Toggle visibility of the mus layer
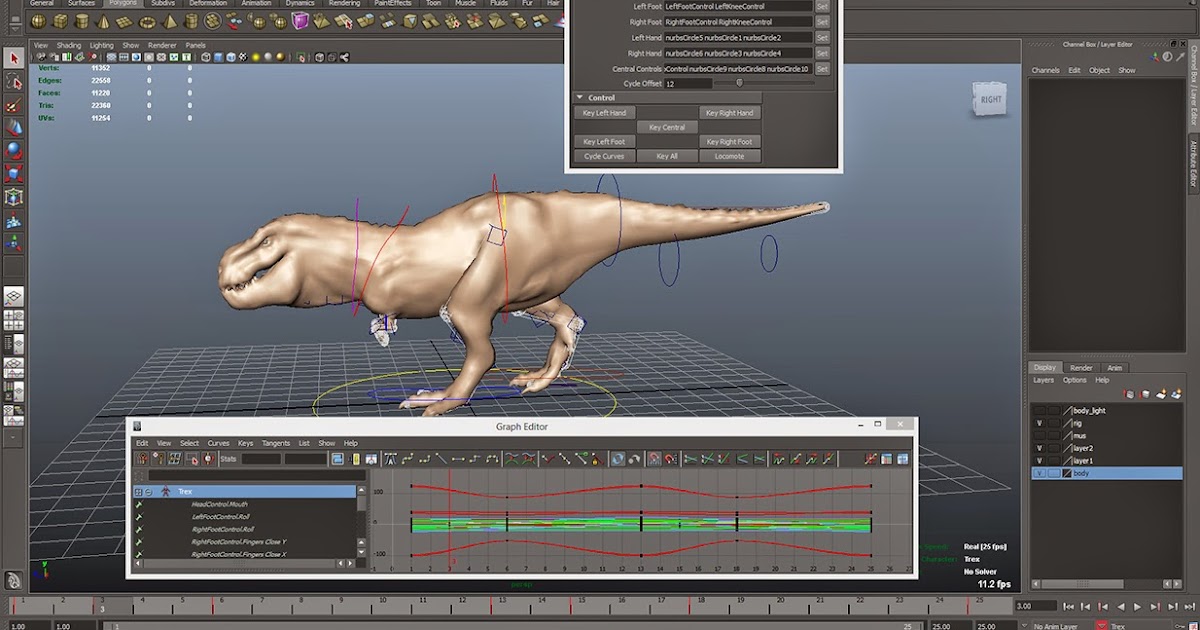Screen dimensions: 1200x630 click(x=1040, y=436)
